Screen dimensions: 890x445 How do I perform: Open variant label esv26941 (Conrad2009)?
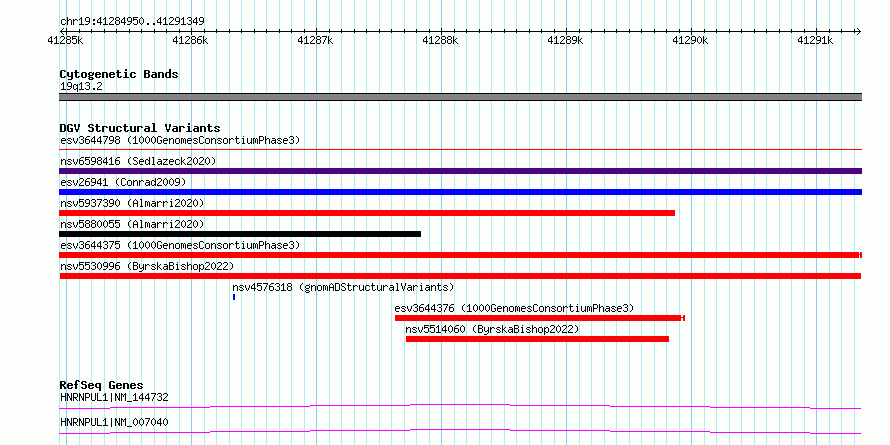click(x=123, y=182)
